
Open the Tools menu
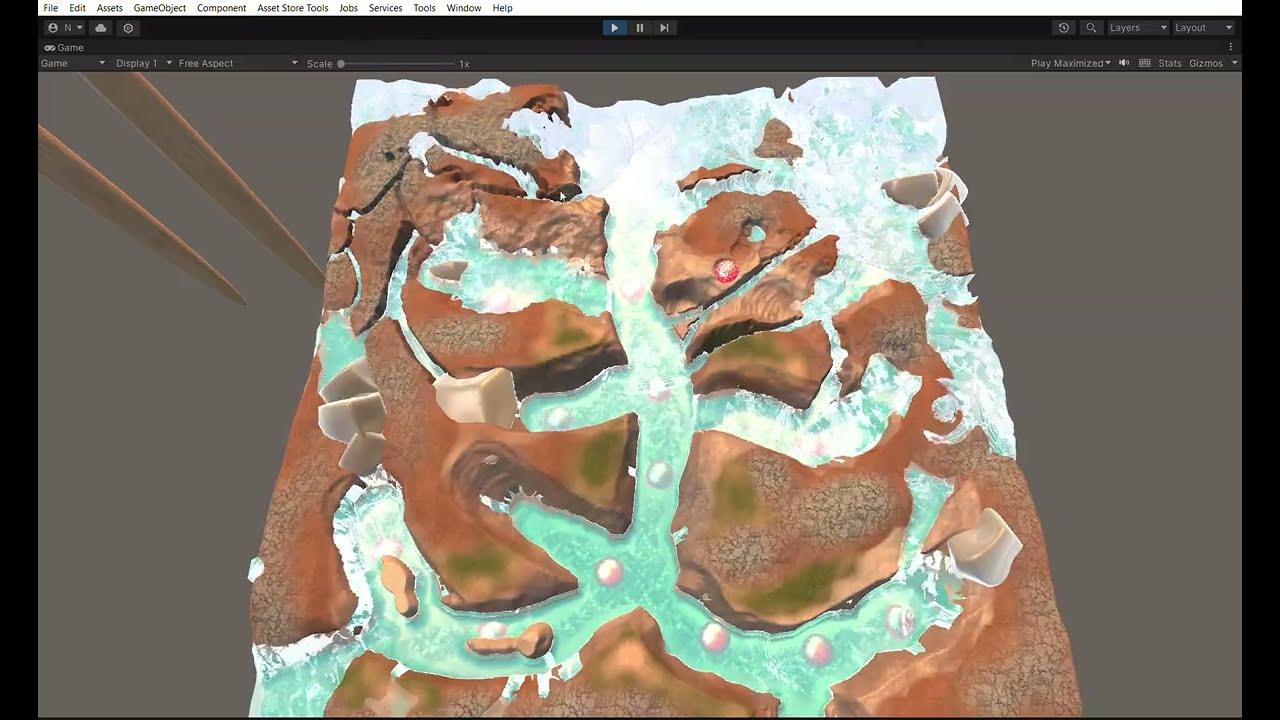click(x=424, y=8)
